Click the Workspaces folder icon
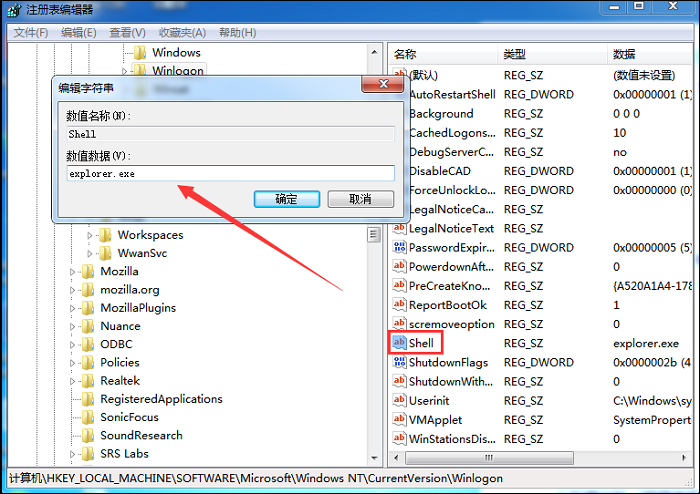 (105, 235)
